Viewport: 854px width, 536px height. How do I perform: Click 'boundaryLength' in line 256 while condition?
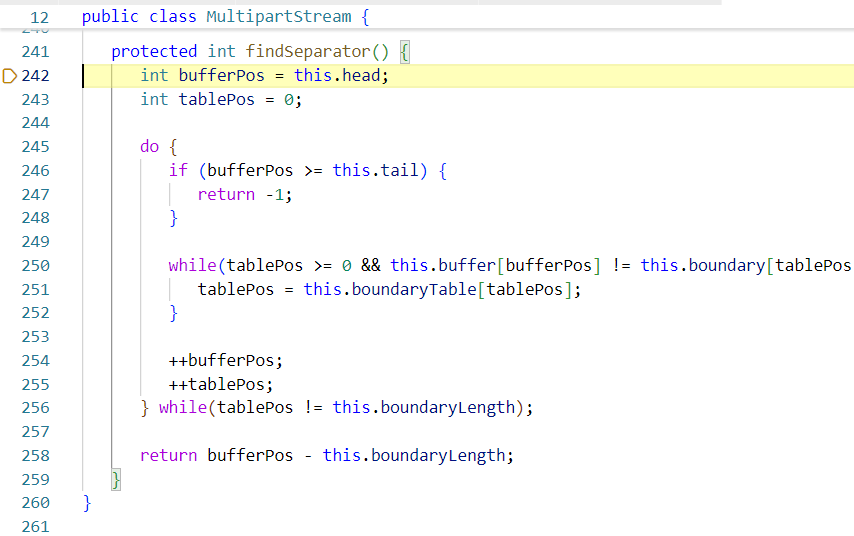coord(448,408)
